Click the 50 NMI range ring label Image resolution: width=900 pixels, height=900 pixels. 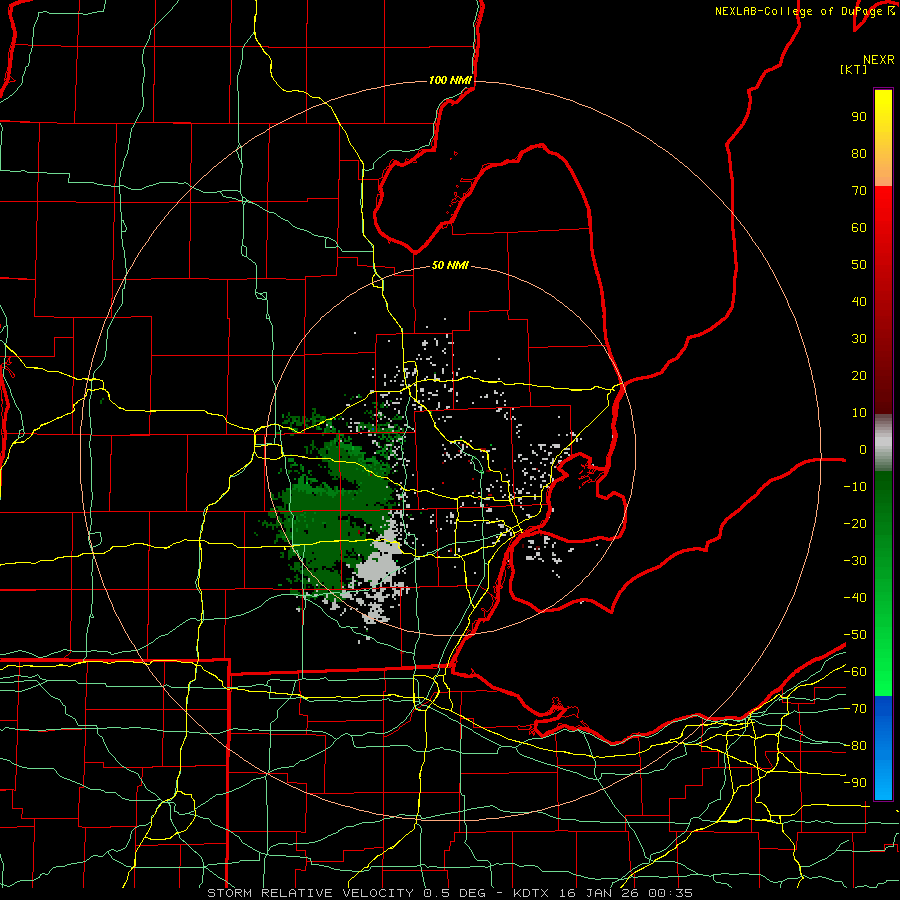point(450,265)
